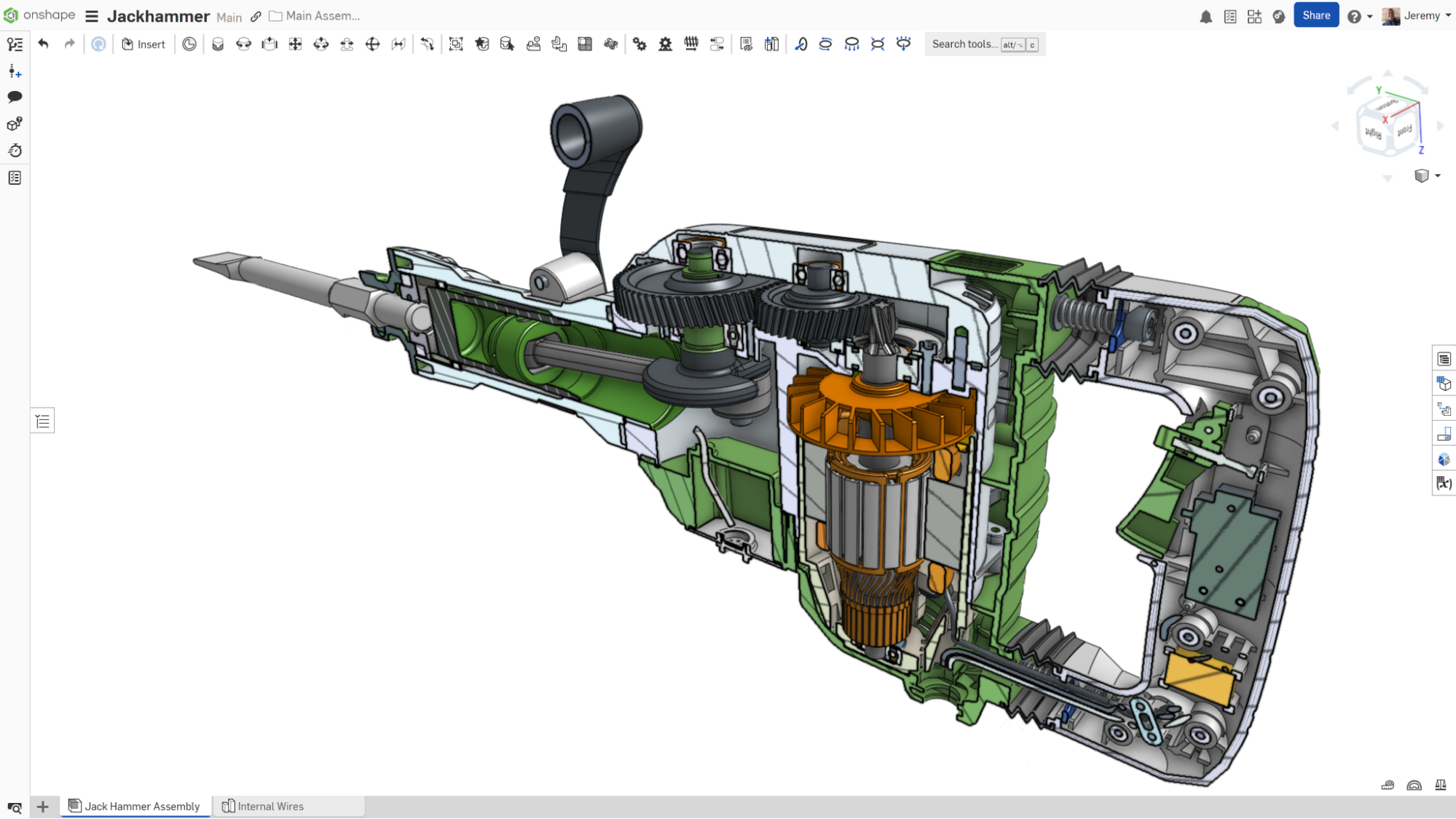The height and width of the screenshot is (819, 1456).
Task: Open the Main Assem folder breadcrumb
Action: 314,15
